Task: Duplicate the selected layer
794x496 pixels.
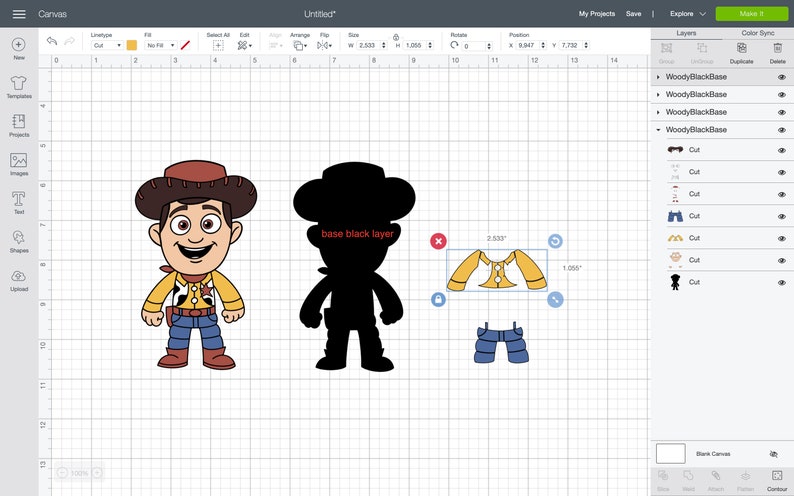Action: [x=741, y=53]
